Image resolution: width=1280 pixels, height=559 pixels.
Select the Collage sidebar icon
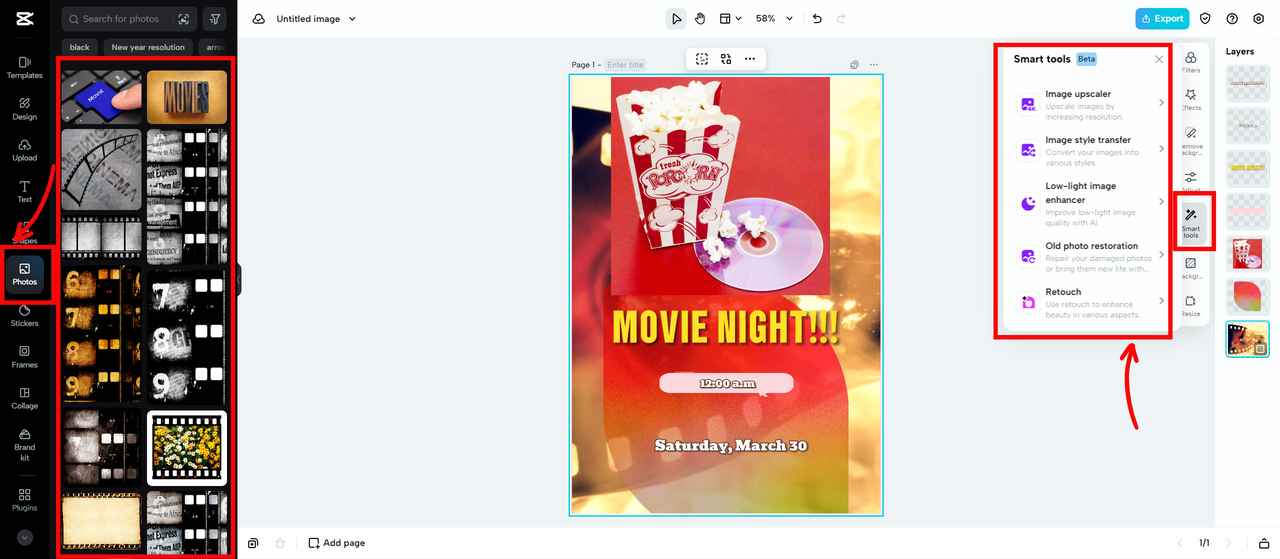(x=24, y=397)
